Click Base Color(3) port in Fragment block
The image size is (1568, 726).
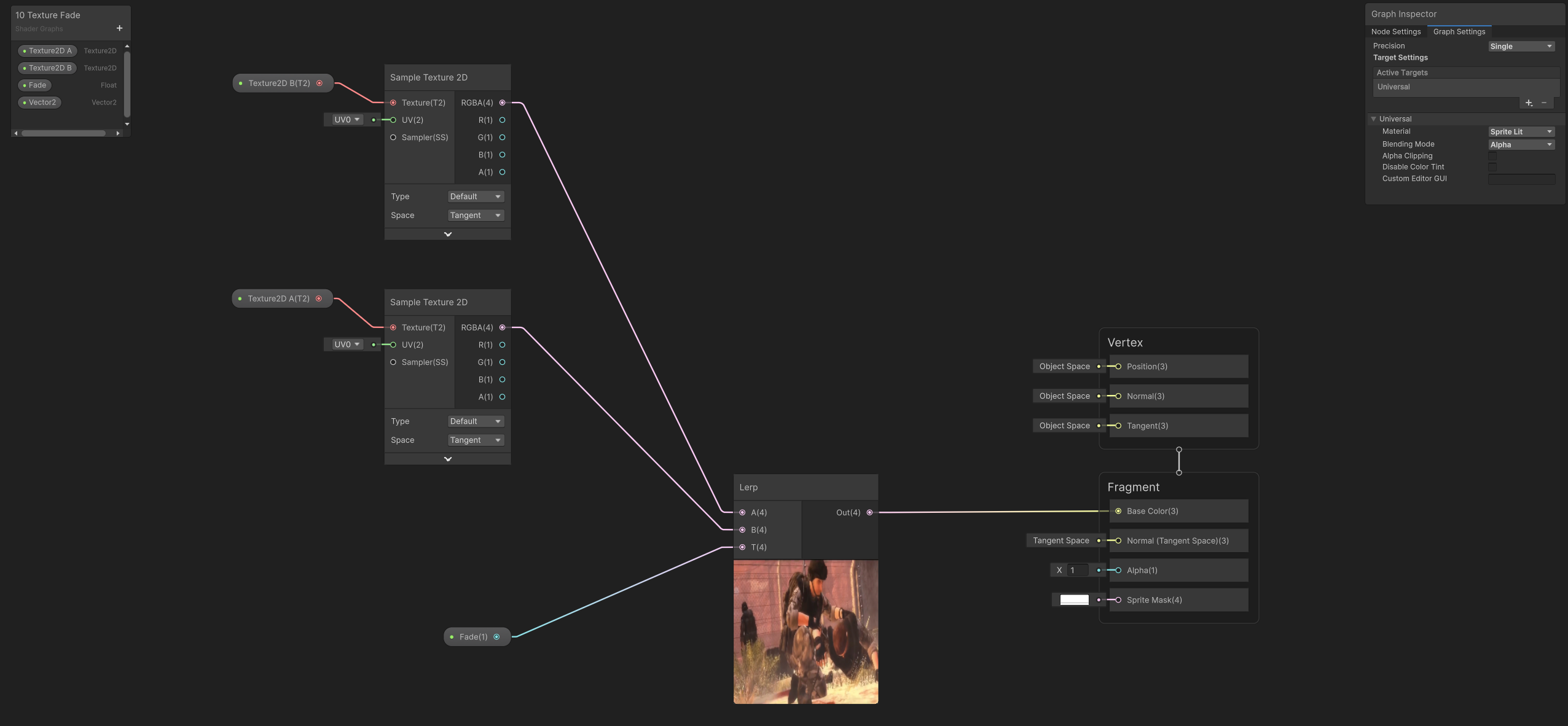point(1118,511)
